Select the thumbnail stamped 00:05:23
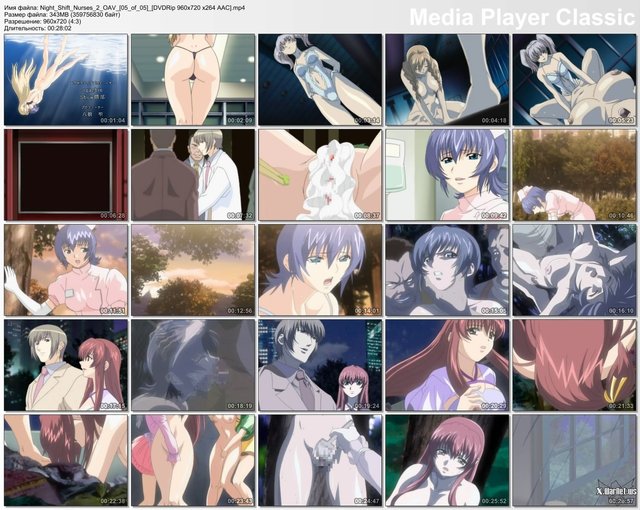Image resolution: width=640 pixels, height=510 pixels. pos(574,80)
